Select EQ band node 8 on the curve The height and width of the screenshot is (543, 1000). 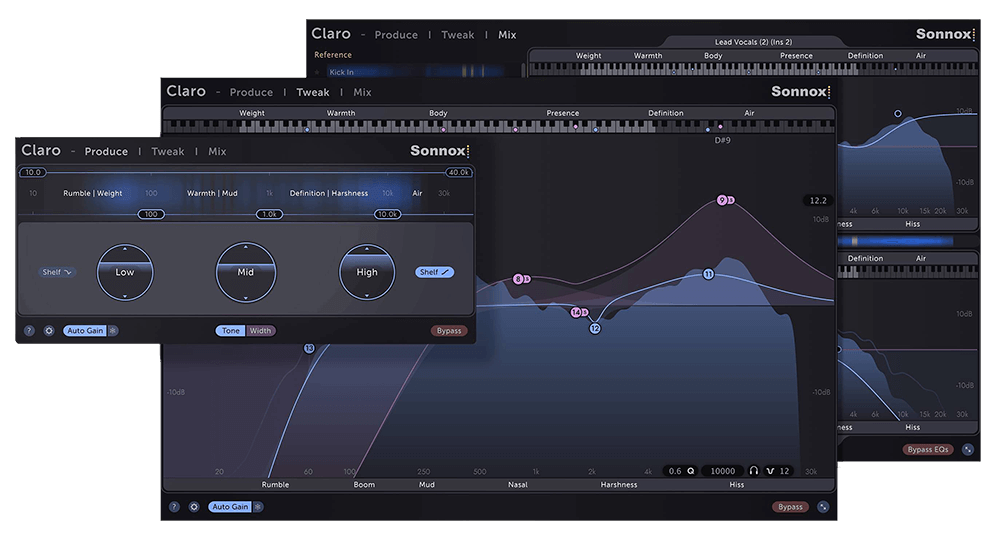click(x=518, y=279)
